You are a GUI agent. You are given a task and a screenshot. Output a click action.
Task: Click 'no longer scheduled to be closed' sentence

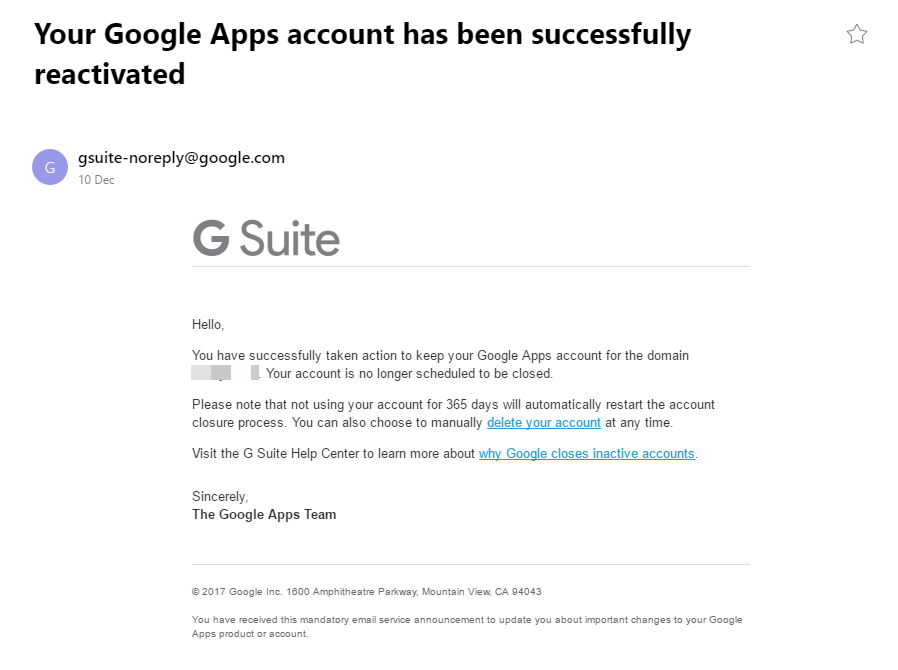point(409,373)
